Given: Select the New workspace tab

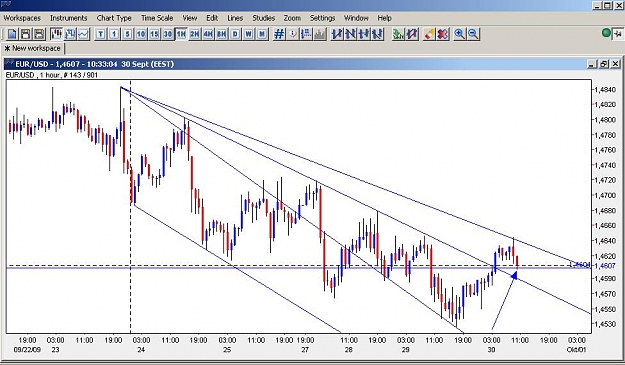Looking at the screenshot, I should 33,48.
